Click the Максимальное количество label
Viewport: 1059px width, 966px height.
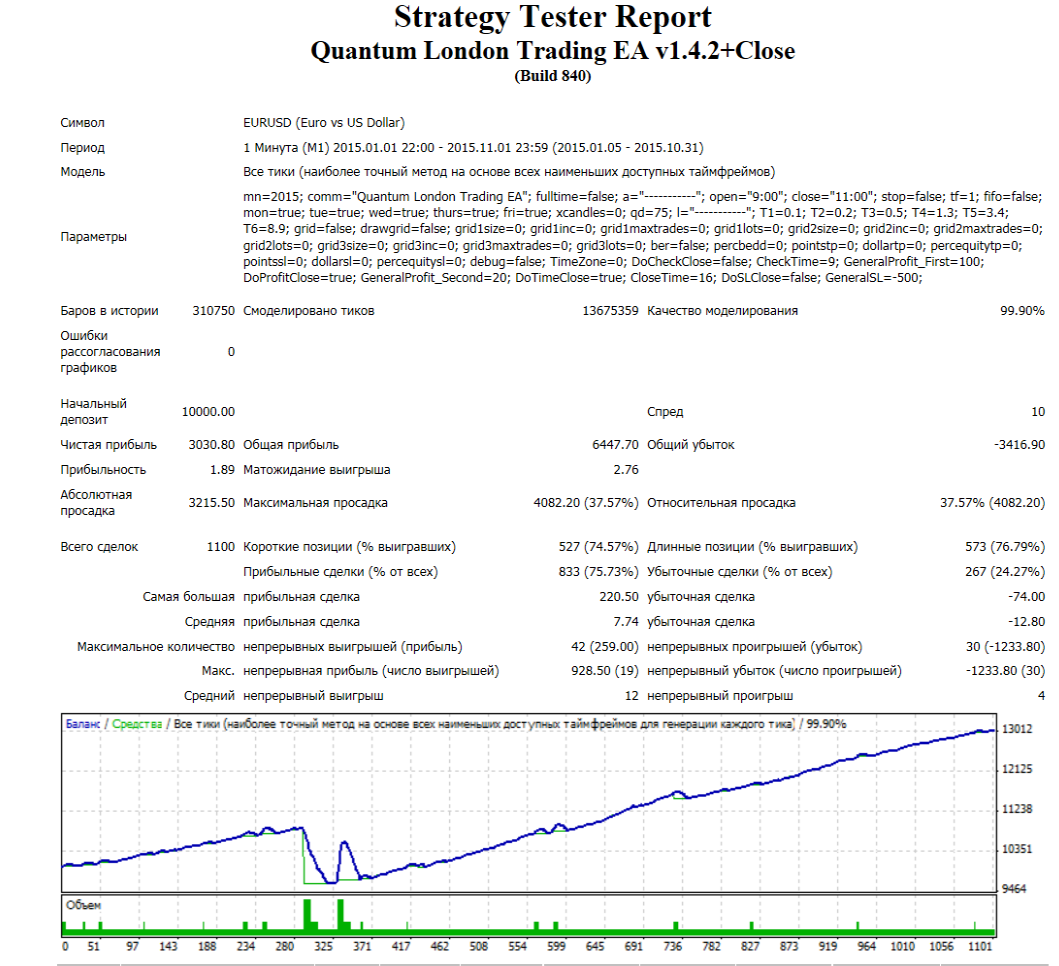pyautogui.click(x=155, y=646)
